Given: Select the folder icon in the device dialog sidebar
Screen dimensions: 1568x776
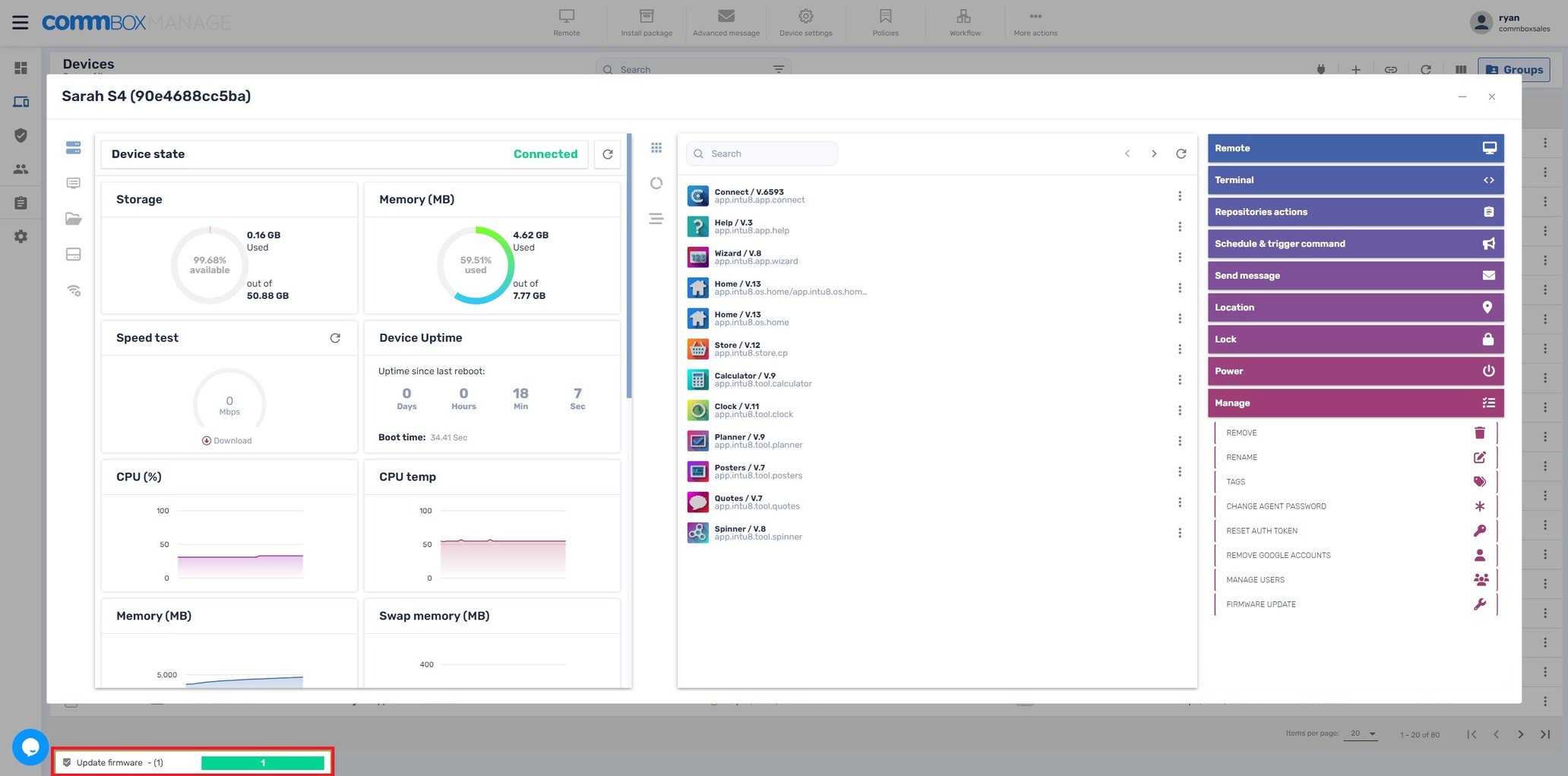Looking at the screenshot, I should 73,219.
